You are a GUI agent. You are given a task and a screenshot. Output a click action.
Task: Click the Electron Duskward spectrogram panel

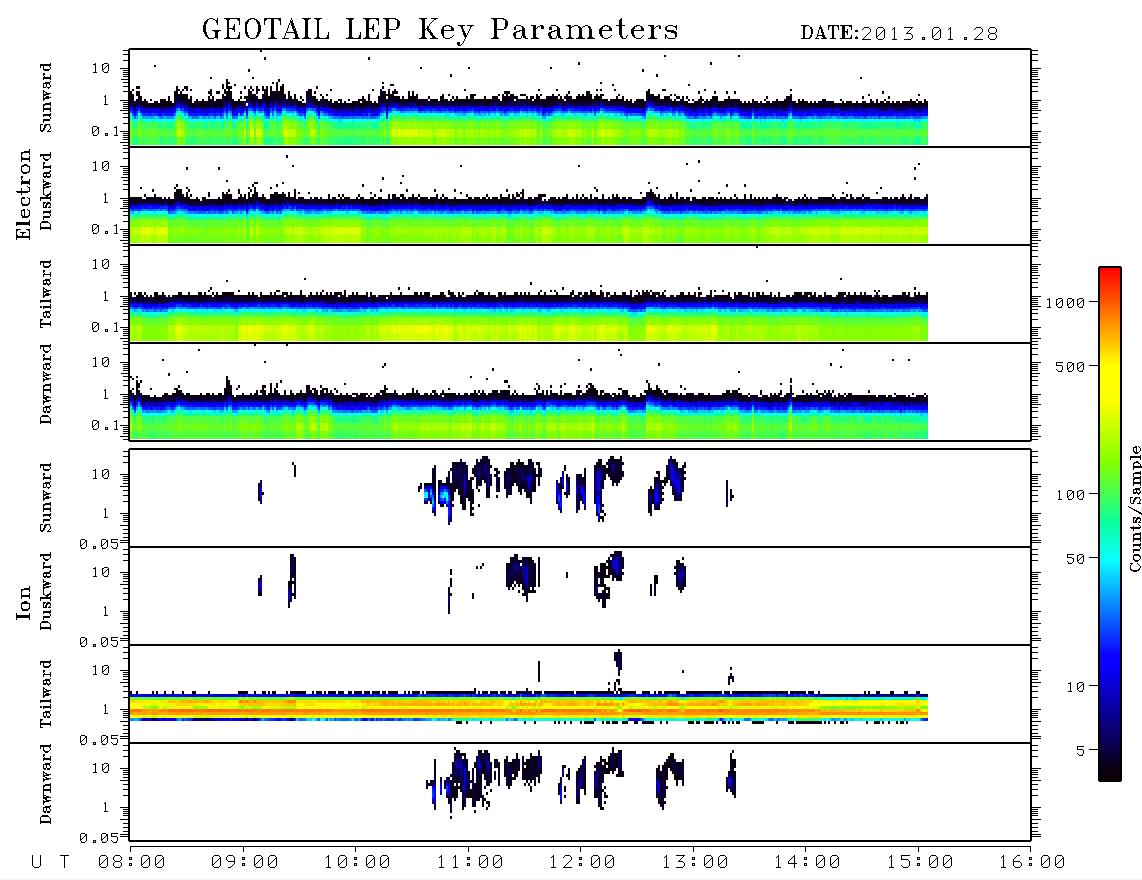[580, 195]
